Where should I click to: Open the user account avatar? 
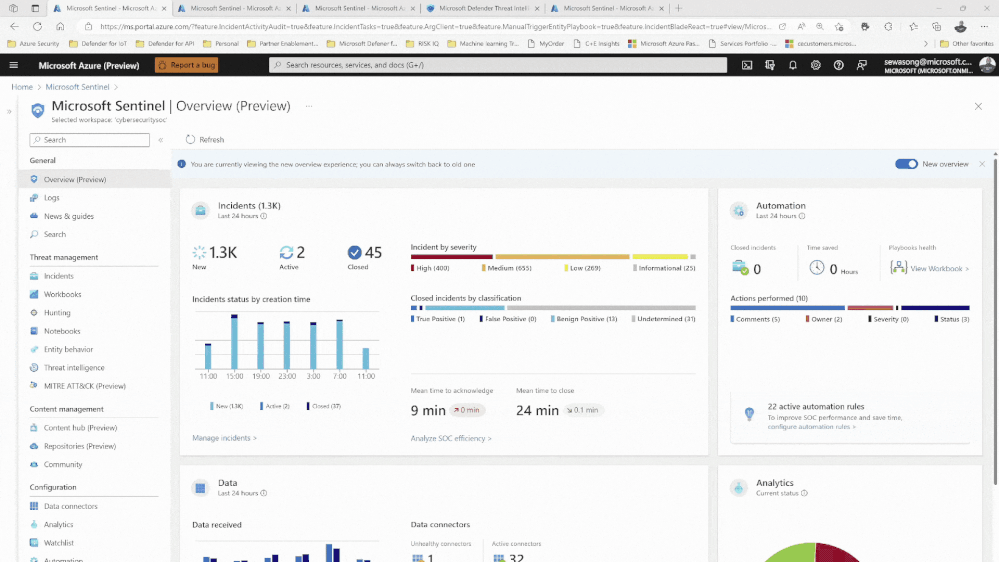987,65
